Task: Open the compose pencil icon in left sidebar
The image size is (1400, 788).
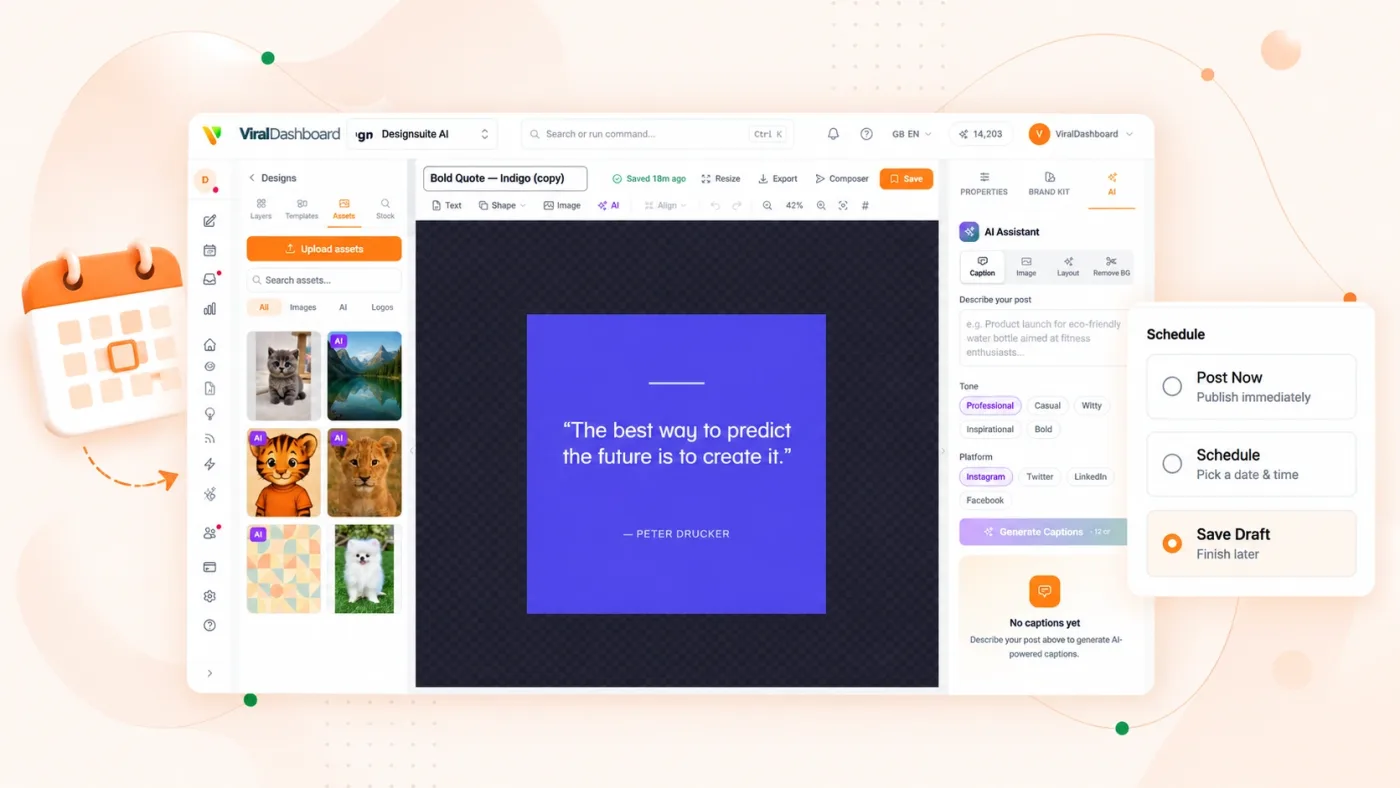Action: pyautogui.click(x=209, y=221)
